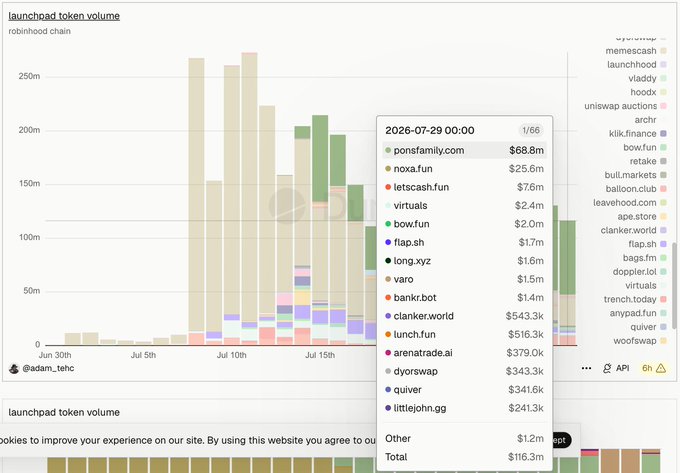This screenshot has width=680, height=473.
Task: Toggle the hoodx legend series
Action: point(648,92)
